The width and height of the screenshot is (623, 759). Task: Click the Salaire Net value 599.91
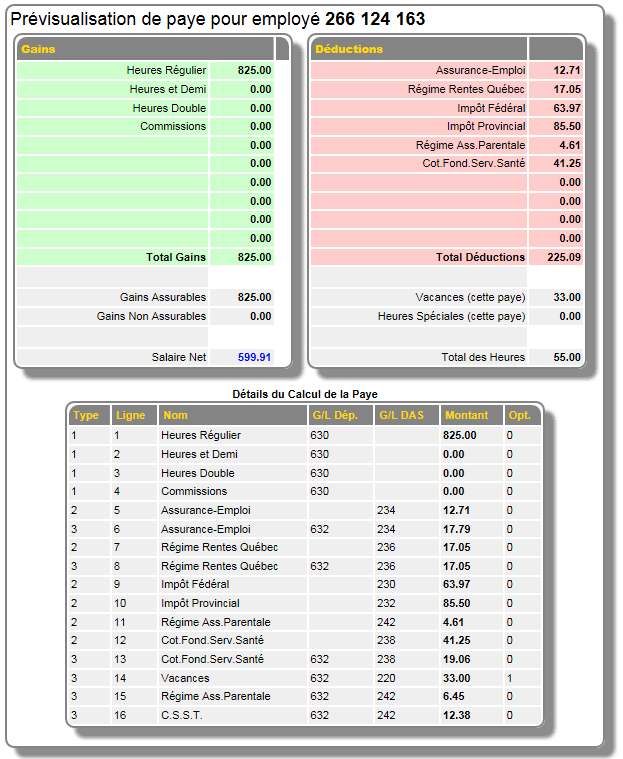click(254, 357)
